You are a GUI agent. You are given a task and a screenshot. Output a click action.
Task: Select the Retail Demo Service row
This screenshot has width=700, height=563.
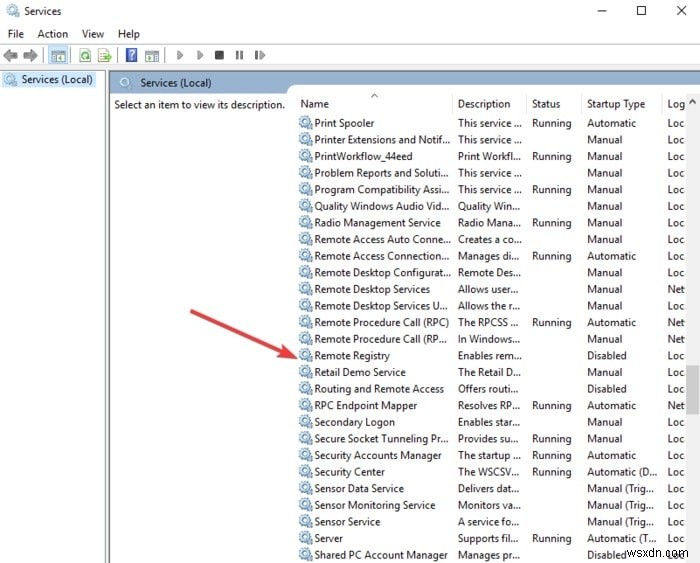tap(360, 372)
